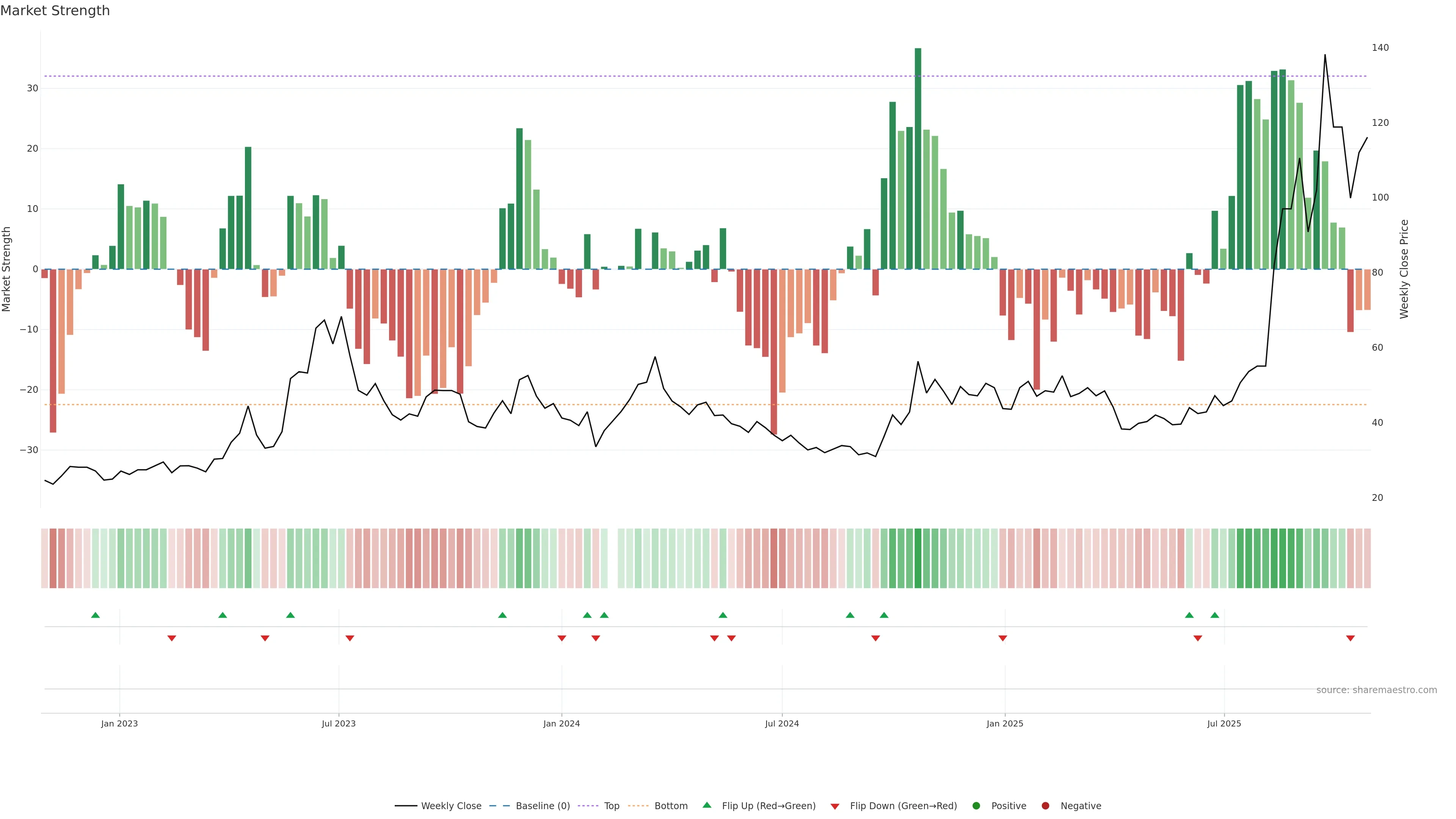This screenshot has height=819, width=1456.
Task: Click the Jul 2024 x-axis label
Action: pos(782,723)
